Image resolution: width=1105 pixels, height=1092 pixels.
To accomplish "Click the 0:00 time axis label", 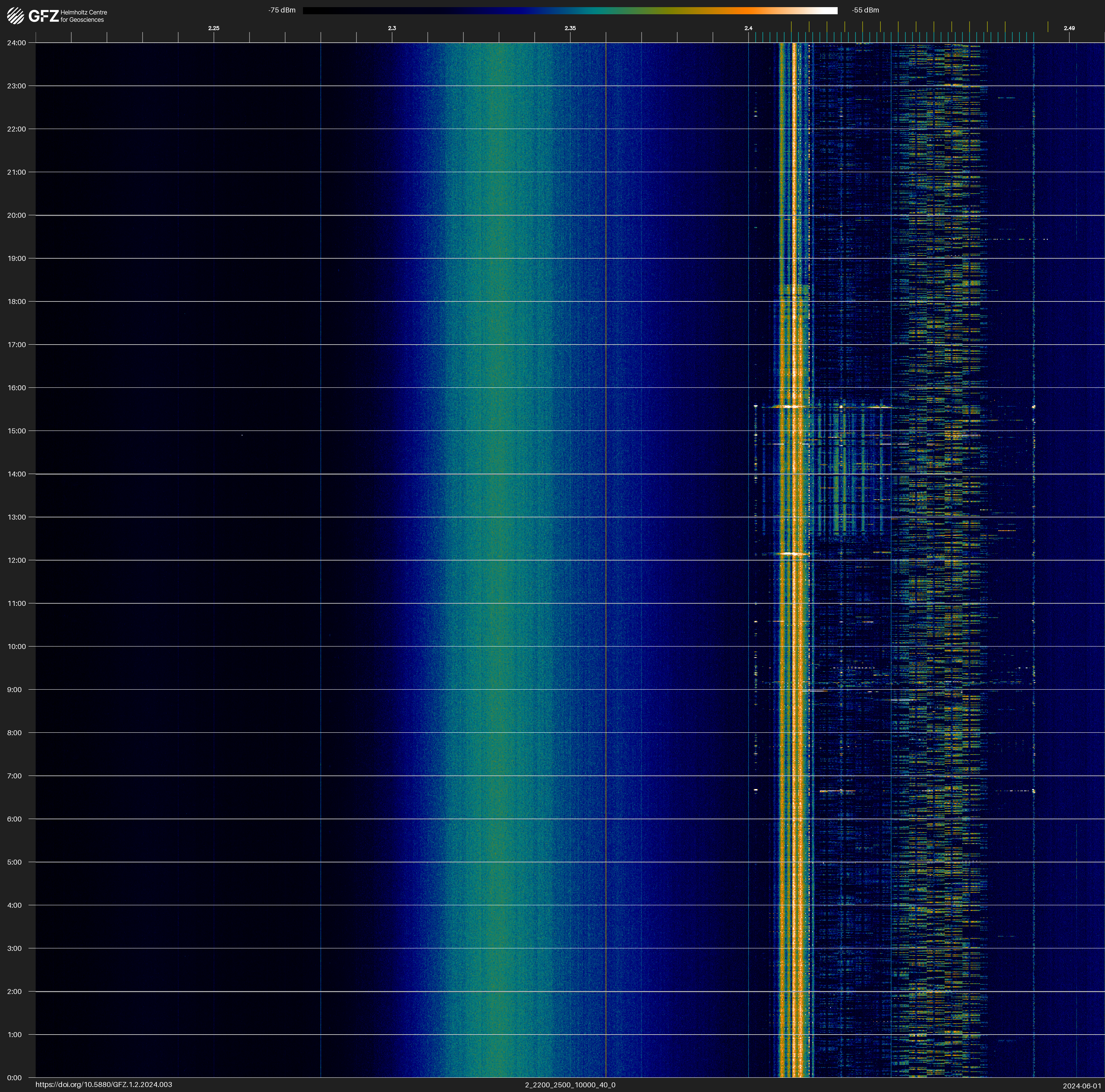I will [14, 1078].
